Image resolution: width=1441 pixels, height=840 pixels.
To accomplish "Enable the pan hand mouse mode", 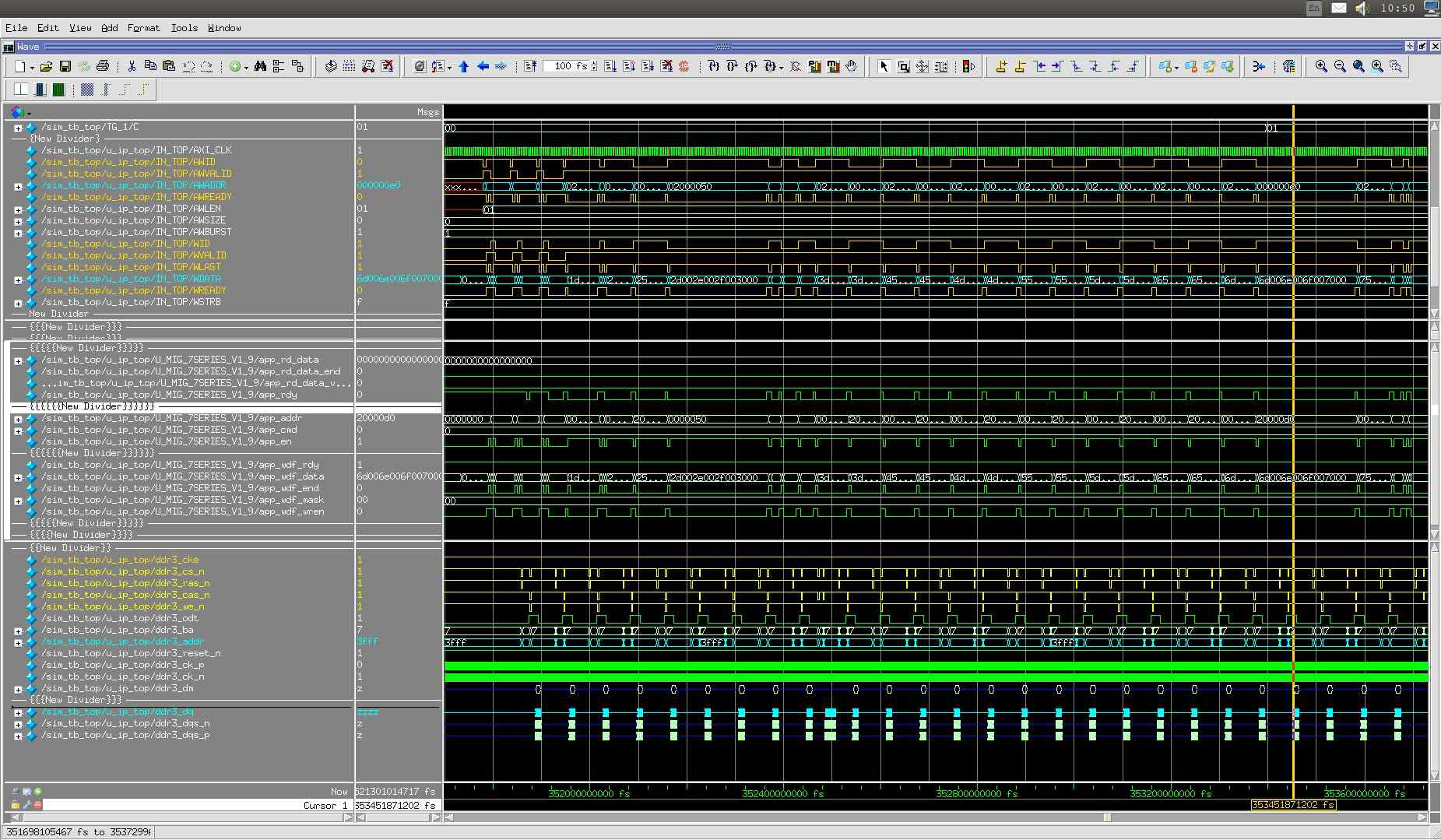I will coord(852,67).
